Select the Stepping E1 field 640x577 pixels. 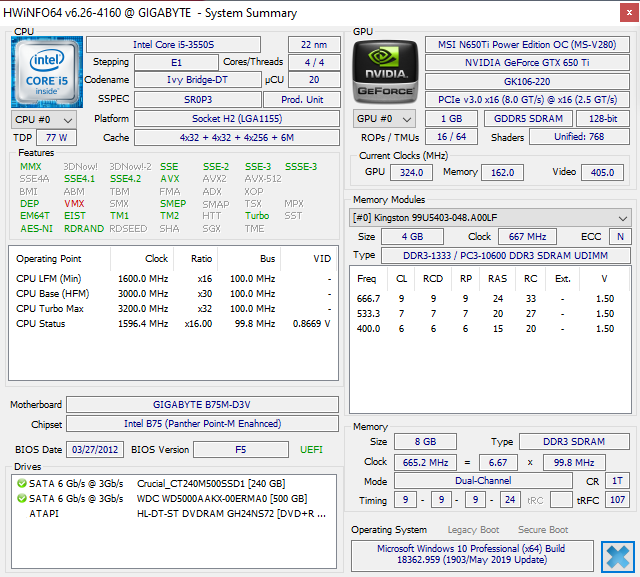(x=176, y=62)
